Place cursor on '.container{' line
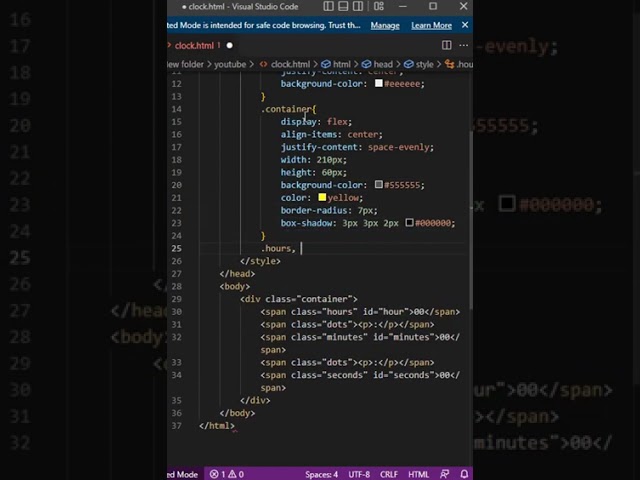 pos(289,109)
